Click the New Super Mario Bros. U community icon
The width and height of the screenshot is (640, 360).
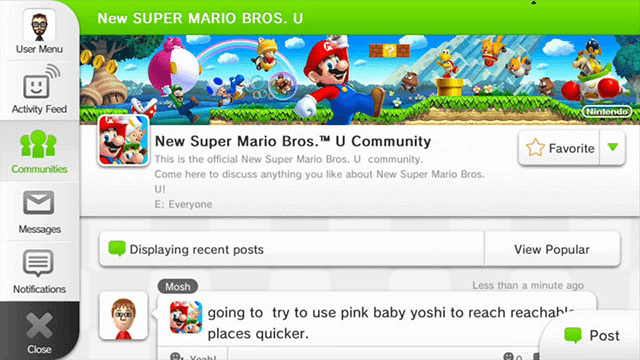coord(123,141)
